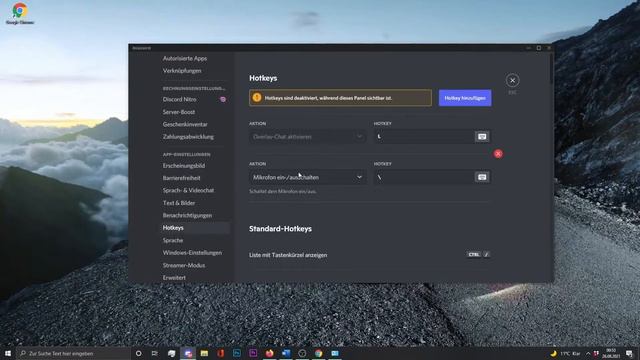Click keyboard record icon in Overlay-Chat hotkey field
The width and height of the screenshot is (640, 360).
click(482, 137)
